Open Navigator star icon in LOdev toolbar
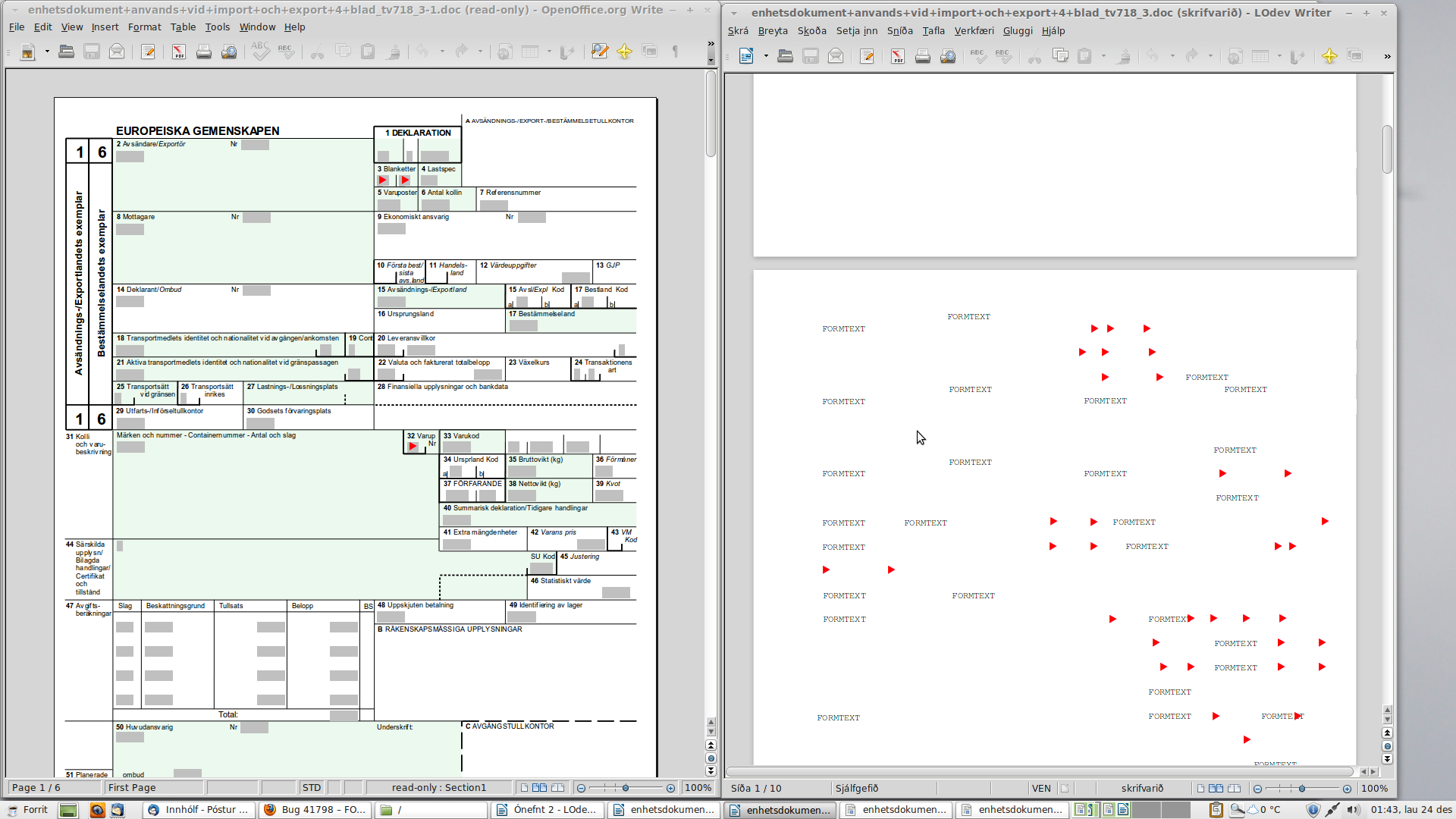This screenshot has width=1456, height=819. click(x=1329, y=56)
